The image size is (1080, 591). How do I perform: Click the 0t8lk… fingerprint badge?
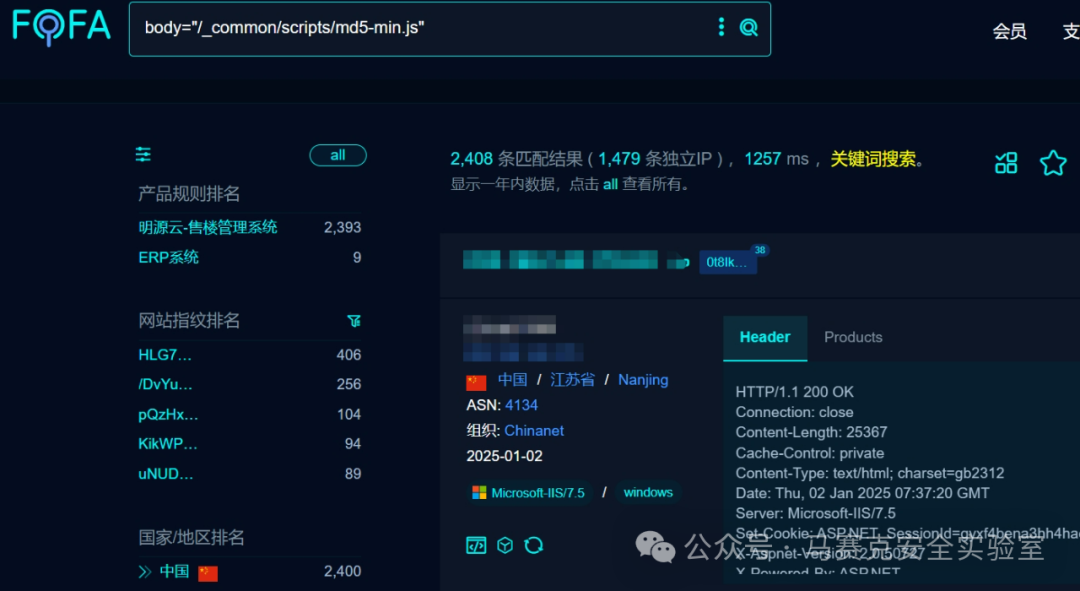click(727, 262)
